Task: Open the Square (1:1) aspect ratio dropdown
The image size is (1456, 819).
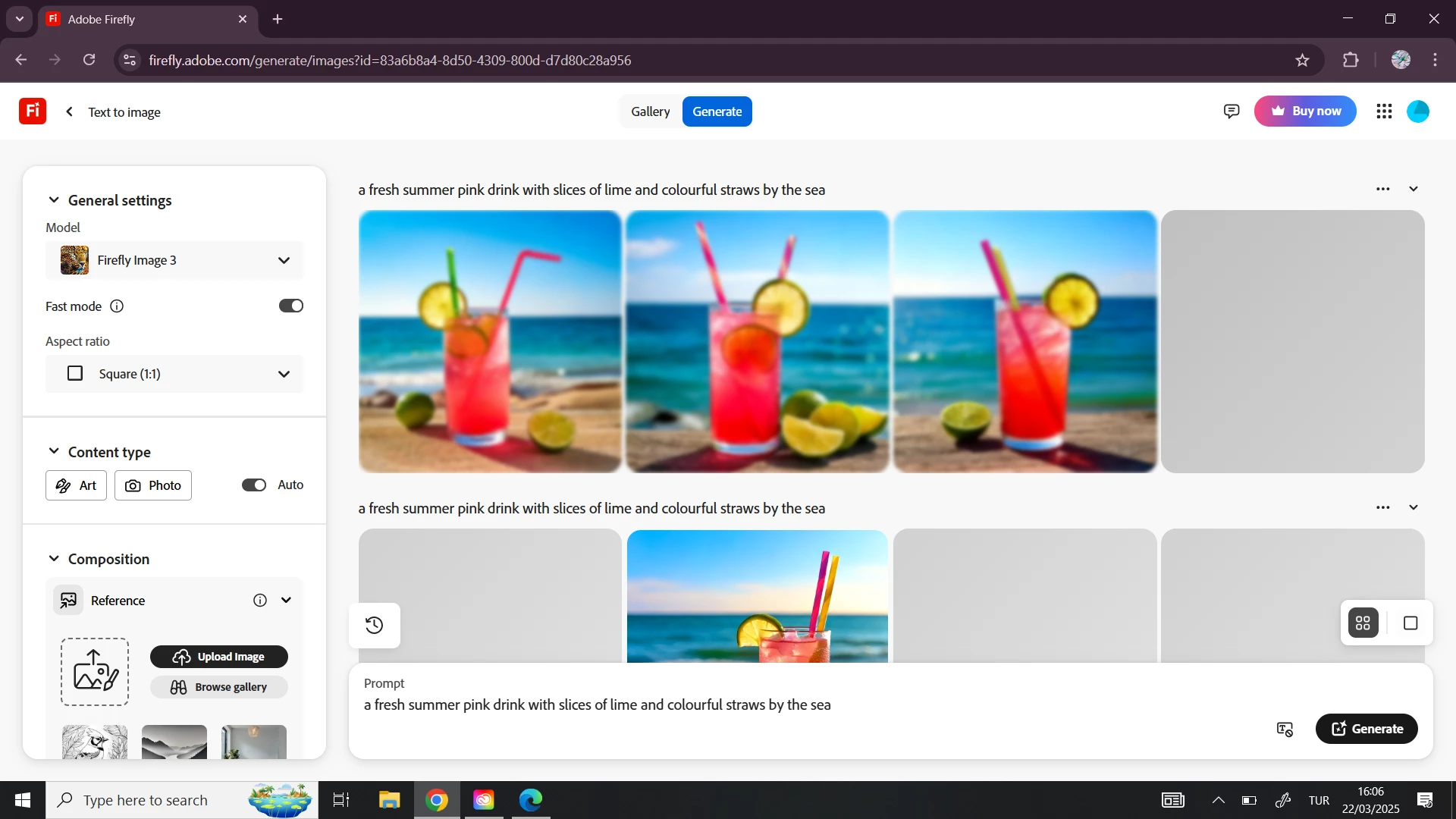Action: coord(174,374)
